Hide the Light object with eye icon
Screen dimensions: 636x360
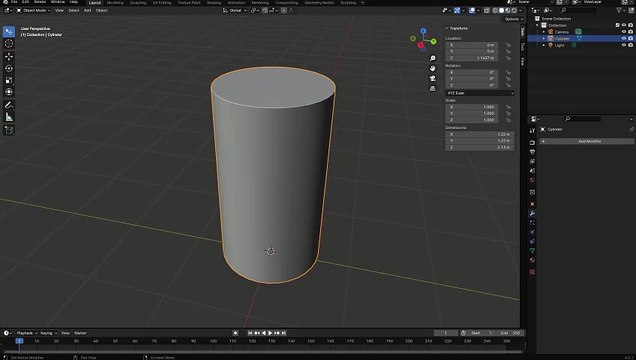pyautogui.click(x=624, y=45)
